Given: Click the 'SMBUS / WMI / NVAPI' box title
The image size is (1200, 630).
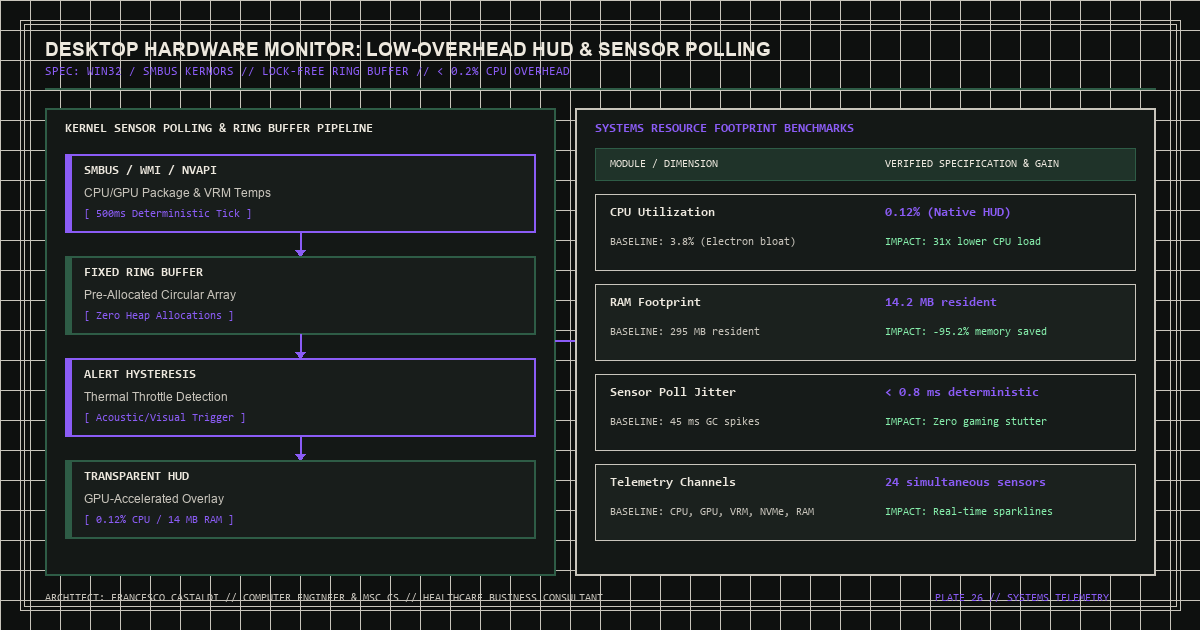Looking at the screenshot, I should [150, 170].
